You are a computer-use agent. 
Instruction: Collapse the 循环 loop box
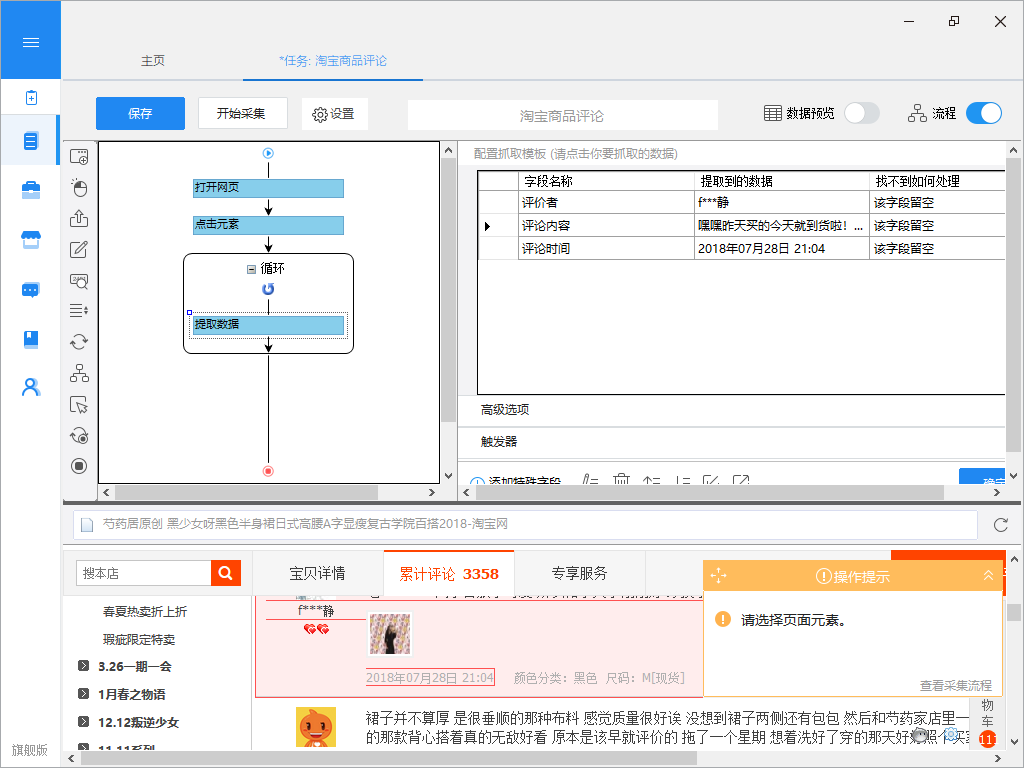click(251, 269)
